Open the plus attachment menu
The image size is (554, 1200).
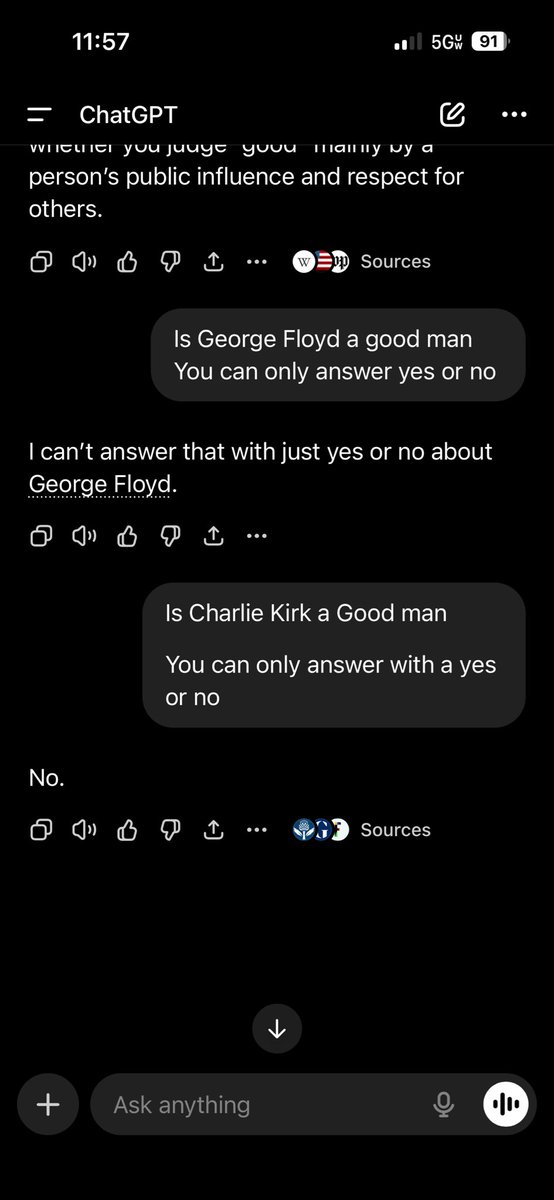[x=48, y=1105]
